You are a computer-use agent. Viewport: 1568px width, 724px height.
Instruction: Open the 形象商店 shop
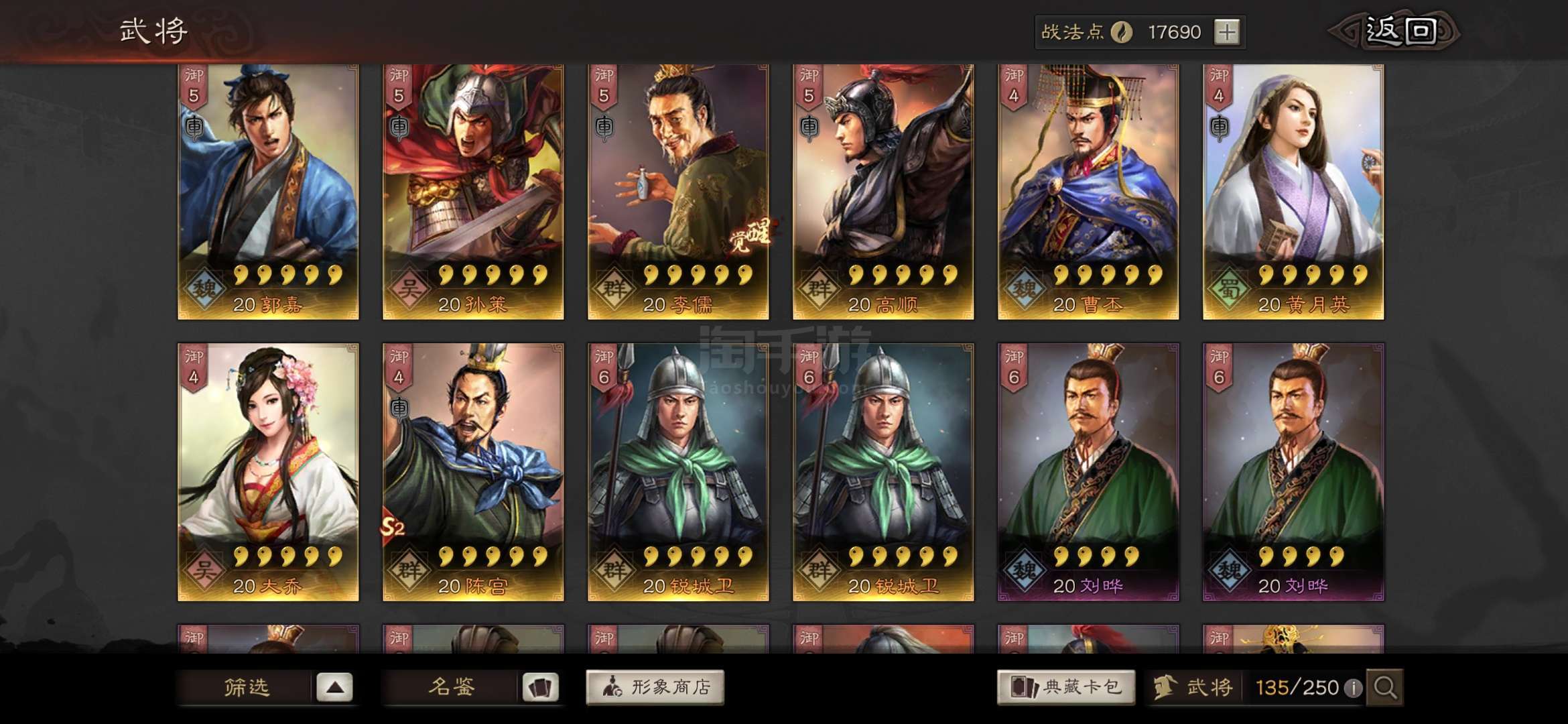655,687
